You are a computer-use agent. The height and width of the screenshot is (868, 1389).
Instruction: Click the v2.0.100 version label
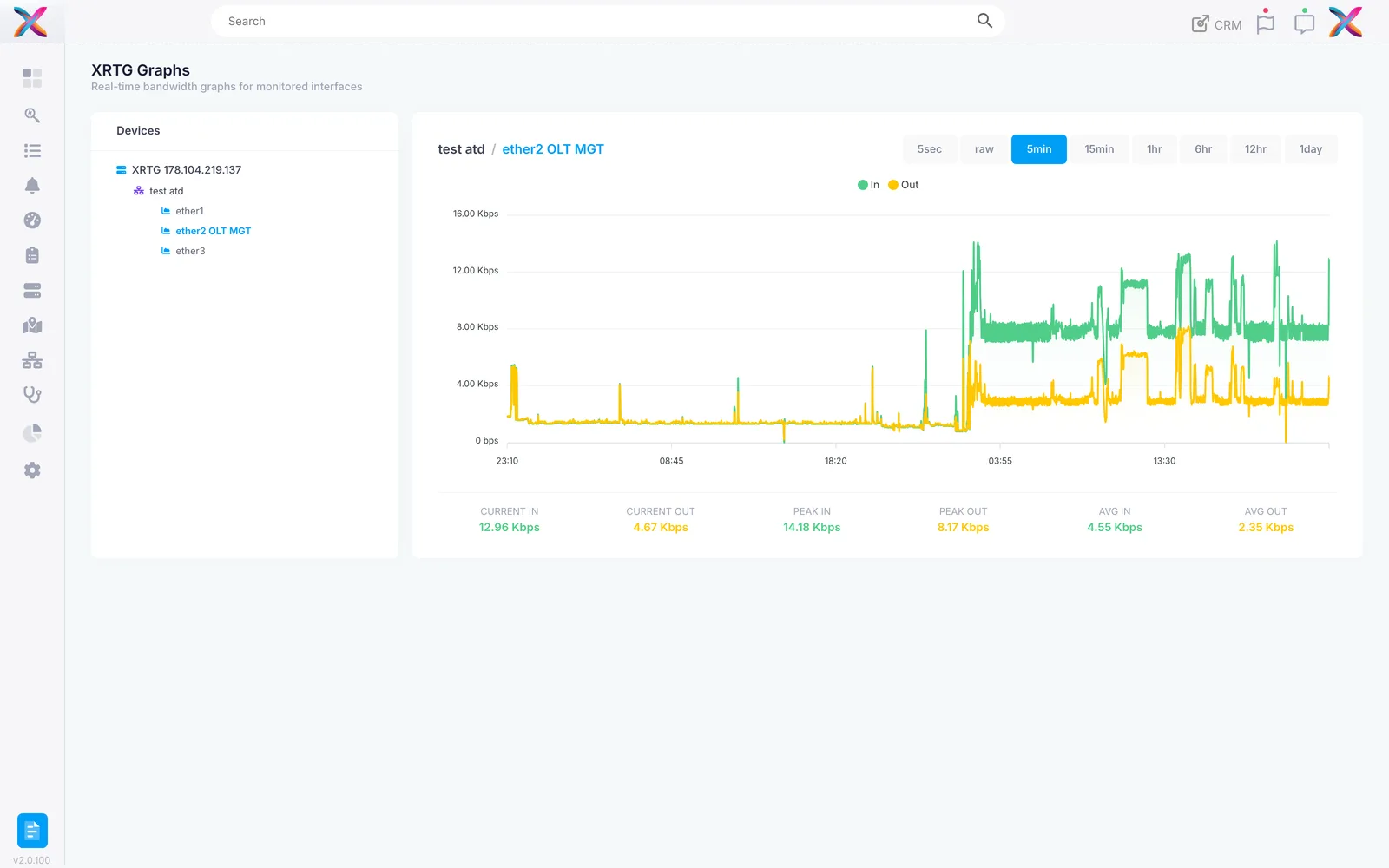tap(32, 860)
